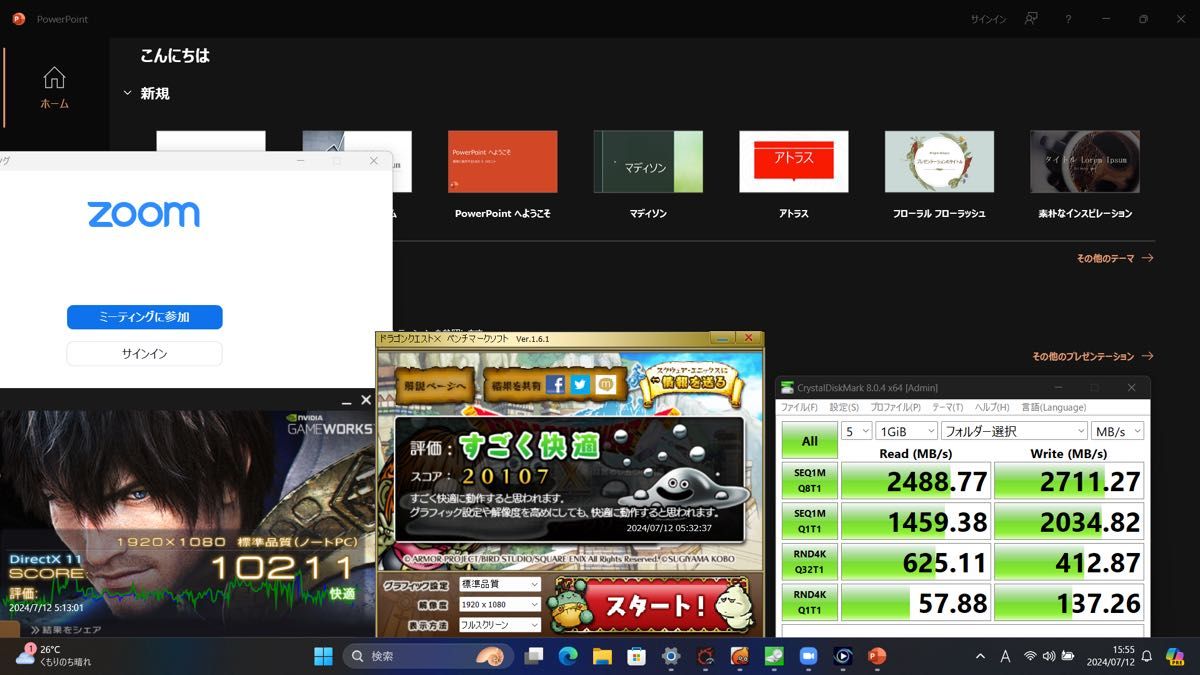1200x675 pixels.
Task: Open the テーマ(T) menu in CrystalDiskMark
Action: coord(947,408)
